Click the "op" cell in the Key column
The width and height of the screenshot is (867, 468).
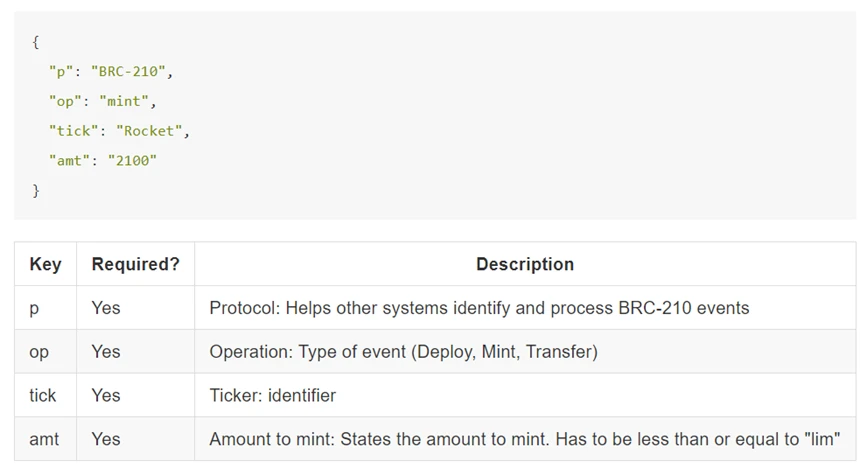coord(39,352)
